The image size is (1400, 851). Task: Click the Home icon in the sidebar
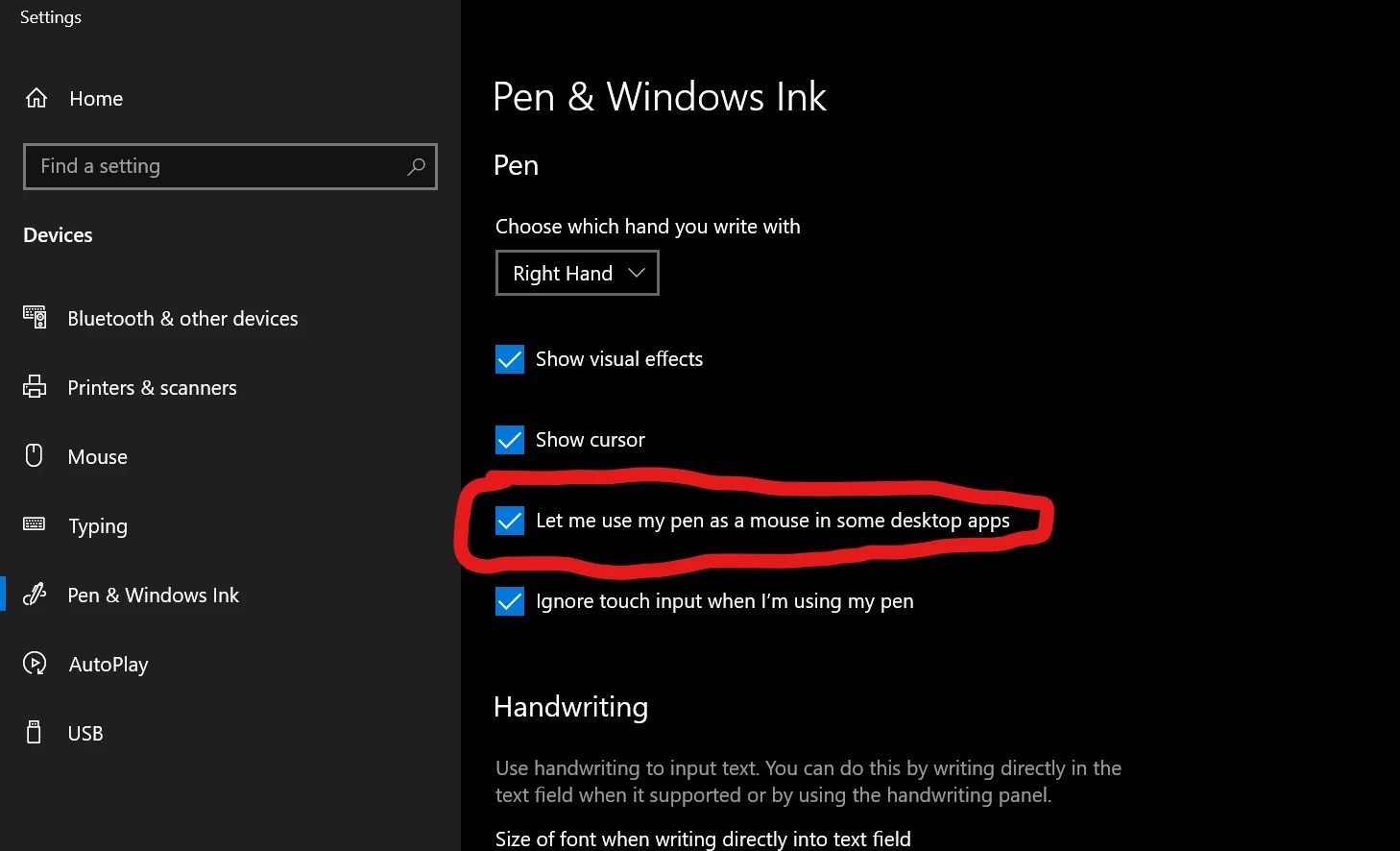[36, 98]
